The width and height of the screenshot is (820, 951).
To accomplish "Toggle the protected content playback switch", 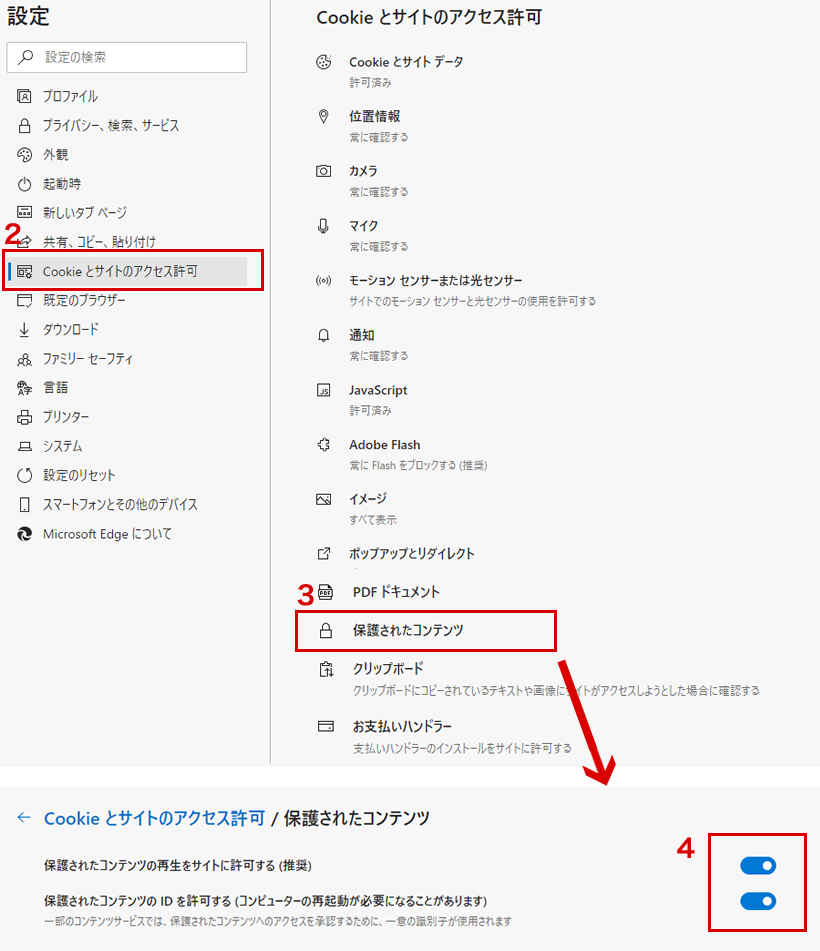I will pos(757,867).
